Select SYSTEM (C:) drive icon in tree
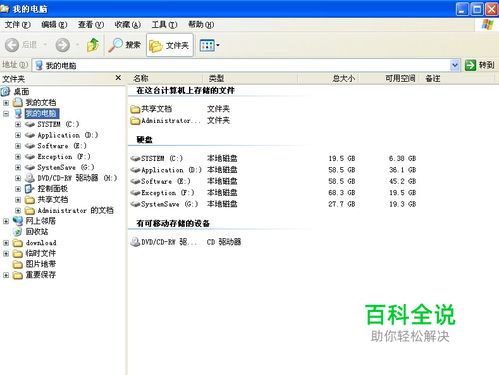Viewport: 499px width, 375px height. pos(30,124)
